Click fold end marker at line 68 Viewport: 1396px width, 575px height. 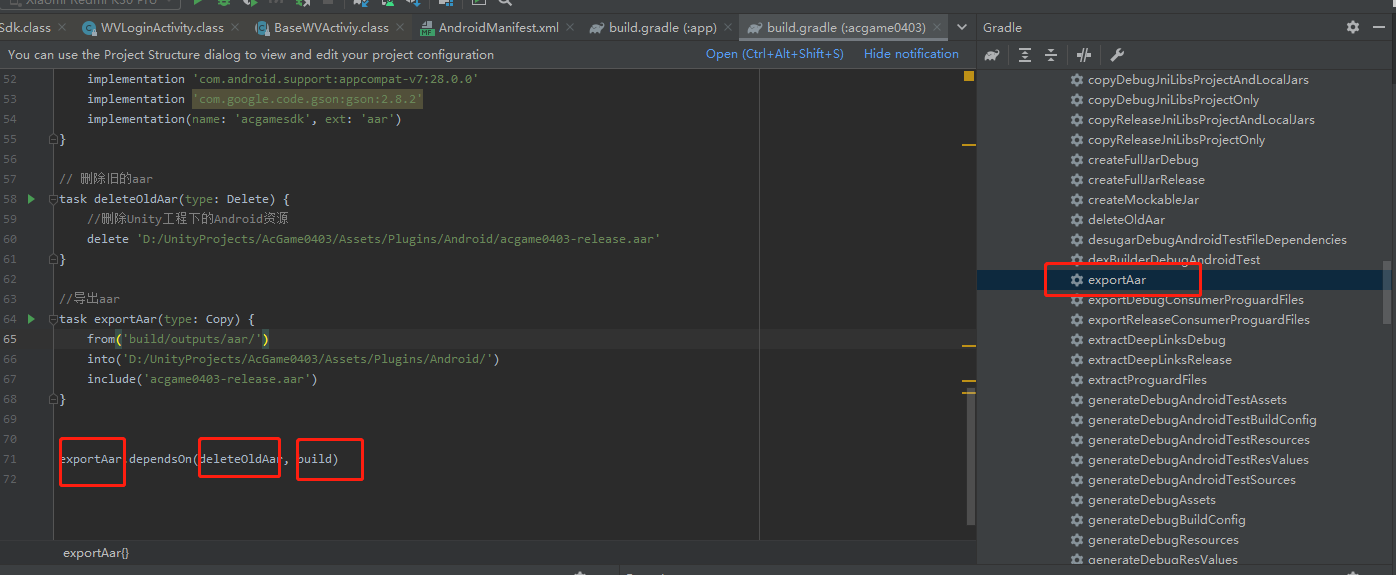tap(53, 399)
